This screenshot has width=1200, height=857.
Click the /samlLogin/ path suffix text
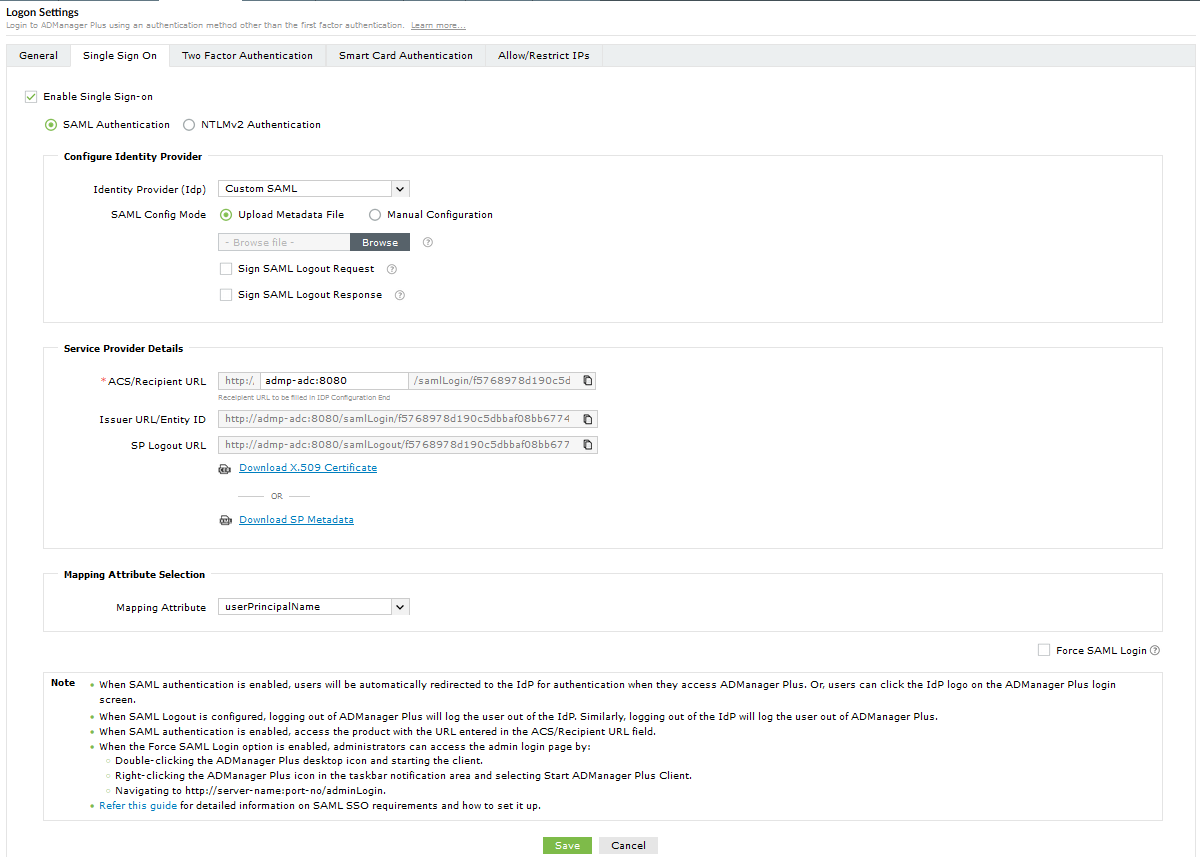point(492,381)
